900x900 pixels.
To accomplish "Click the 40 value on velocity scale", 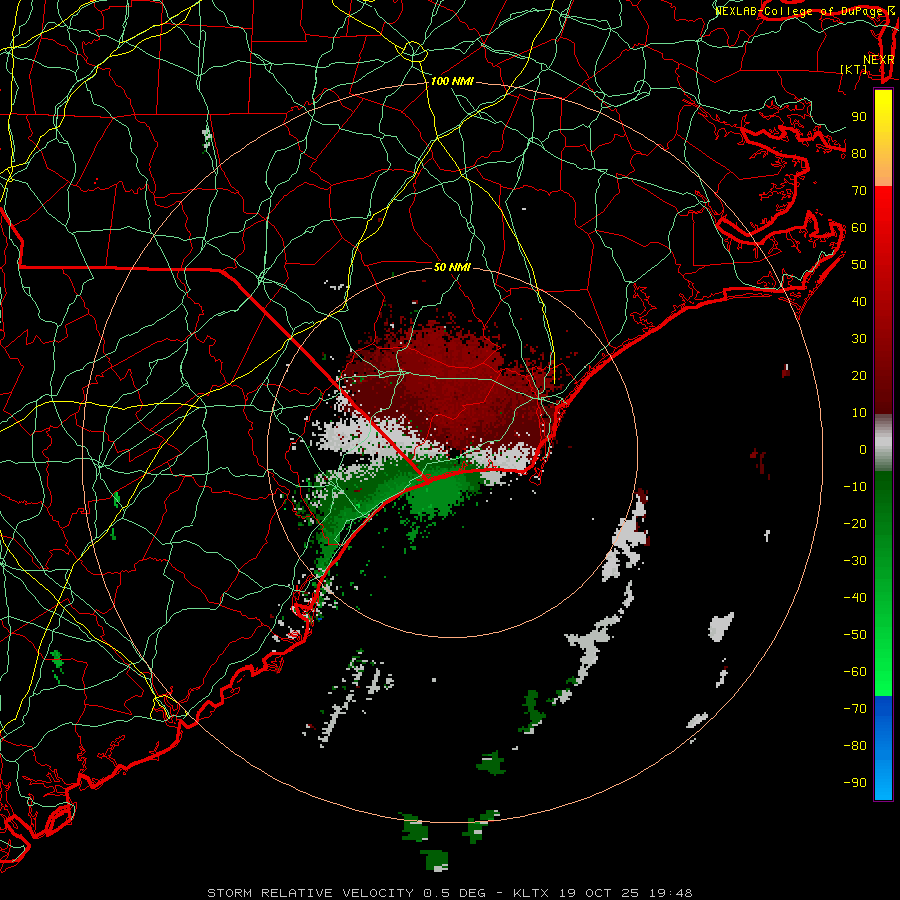I will 859,302.
